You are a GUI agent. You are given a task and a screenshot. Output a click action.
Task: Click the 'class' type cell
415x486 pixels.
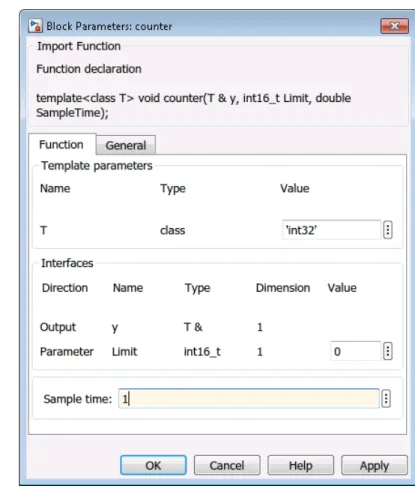click(x=172, y=230)
